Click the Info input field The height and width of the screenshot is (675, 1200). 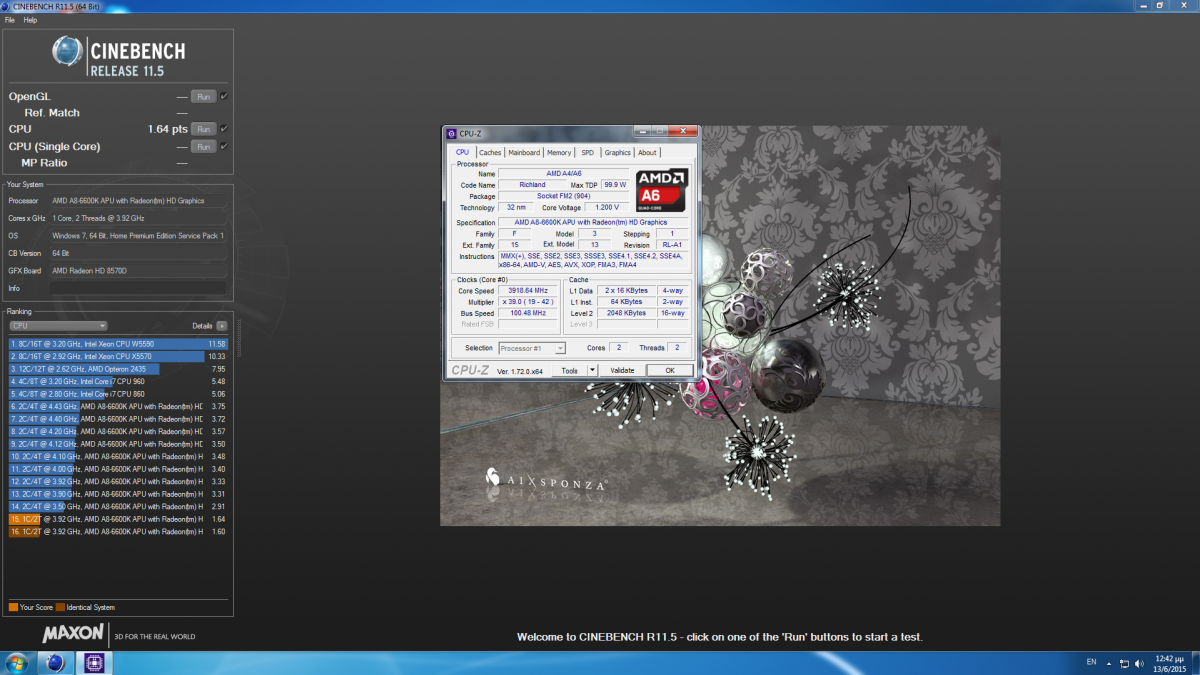coord(138,288)
